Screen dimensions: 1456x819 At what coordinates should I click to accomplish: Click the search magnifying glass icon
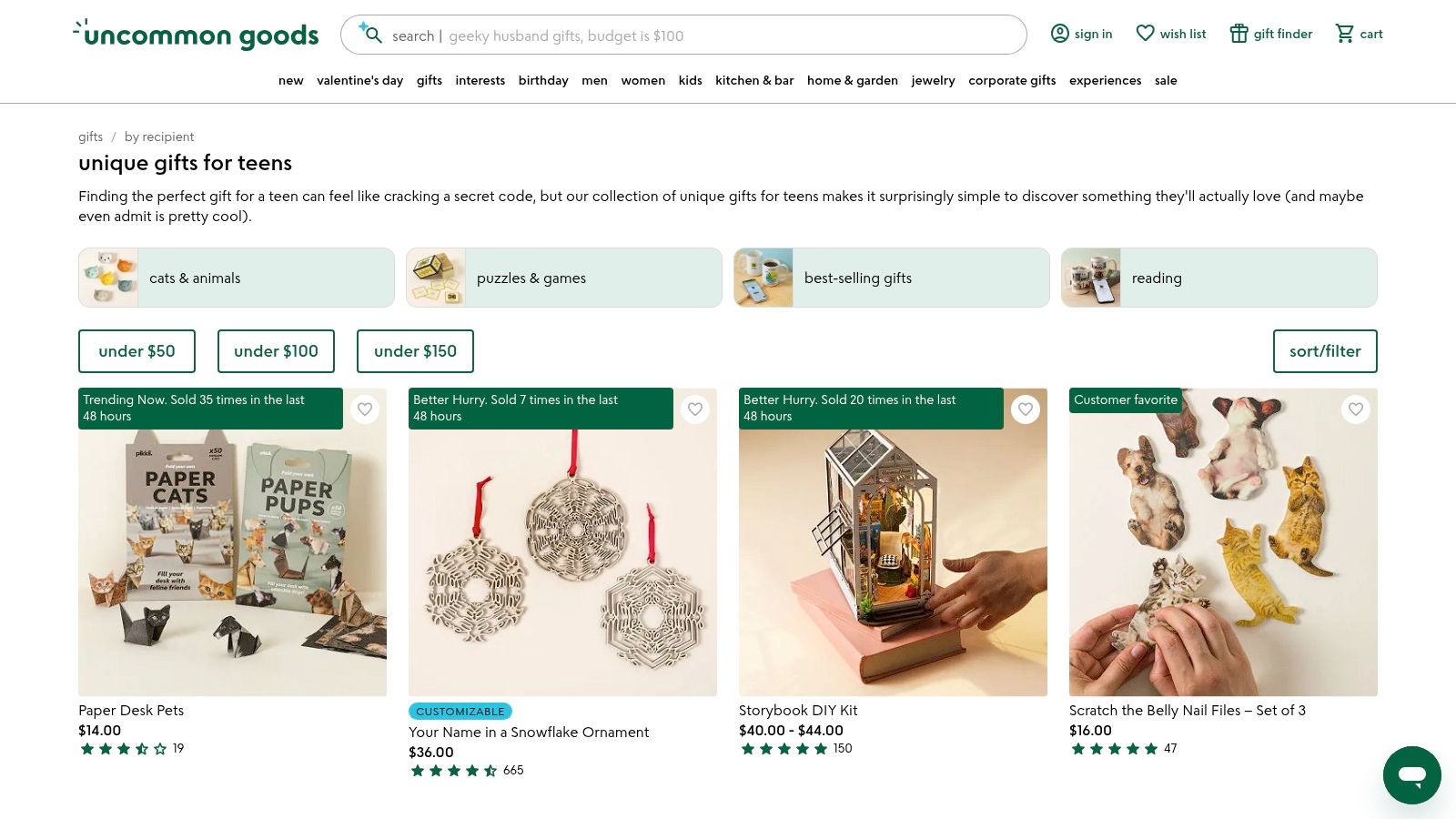tap(373, 35)
